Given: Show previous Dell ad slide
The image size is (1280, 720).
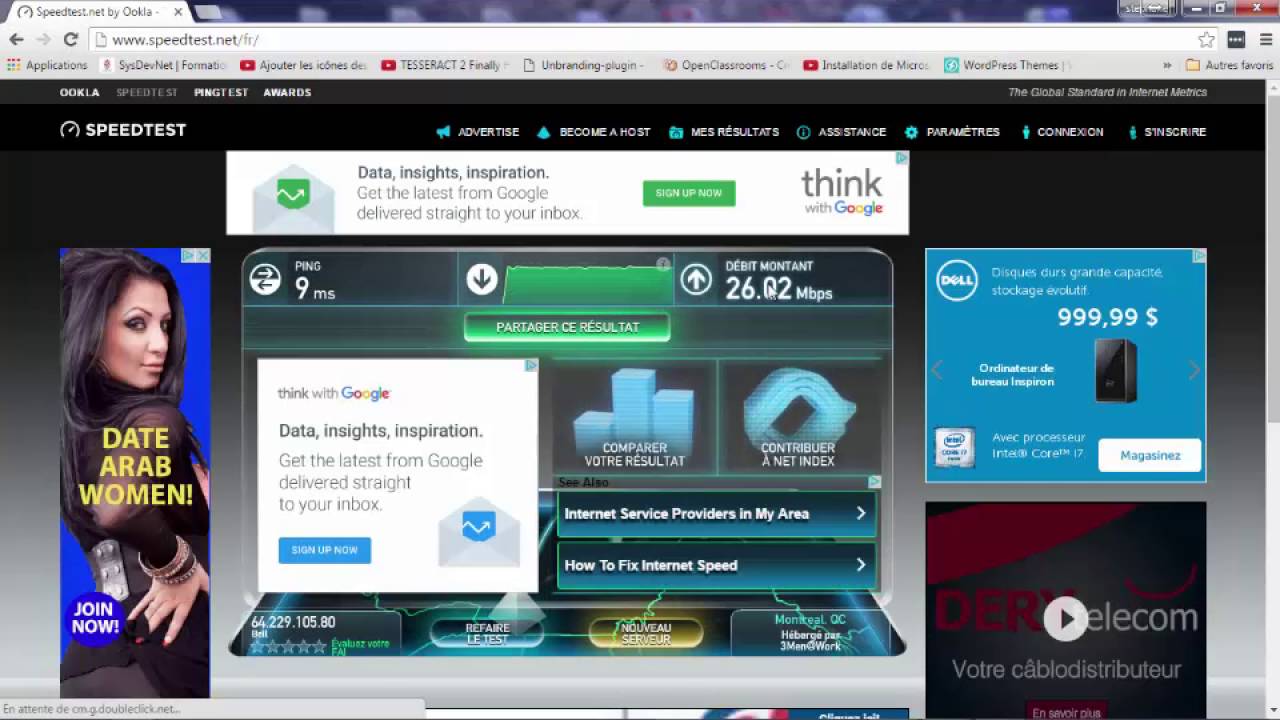Looking at the screenshot, I should (x=937, y=370).
